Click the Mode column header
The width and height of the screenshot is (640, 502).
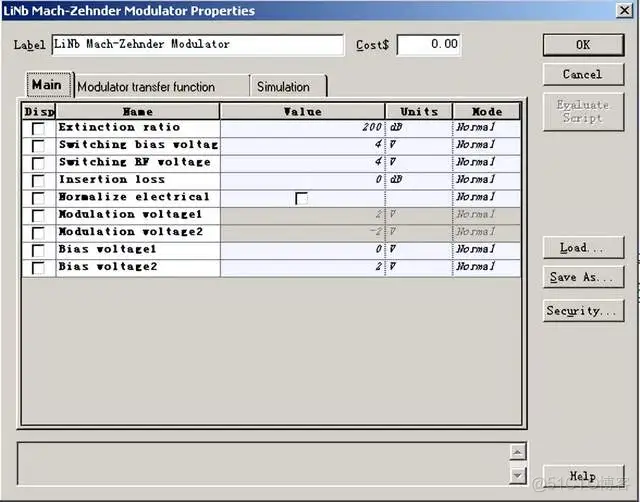(x=487, y=111)
